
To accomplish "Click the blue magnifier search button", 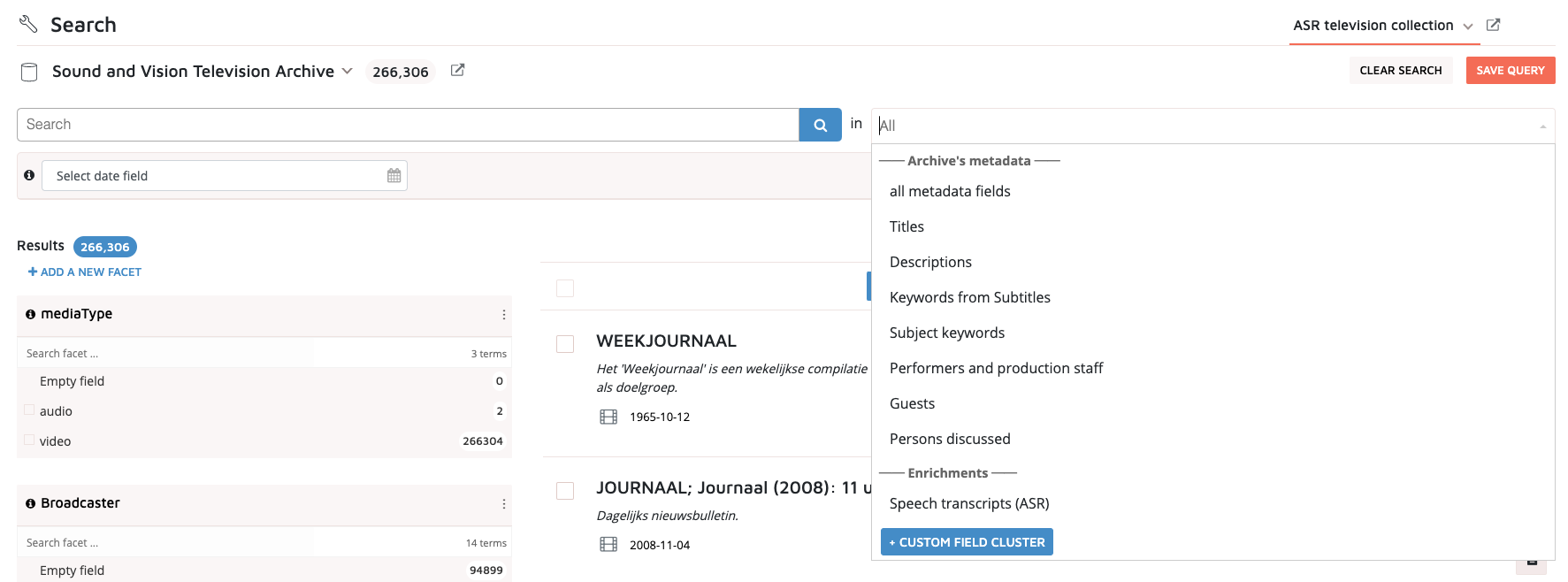I will pyautogui.click(x=820, y=125).
